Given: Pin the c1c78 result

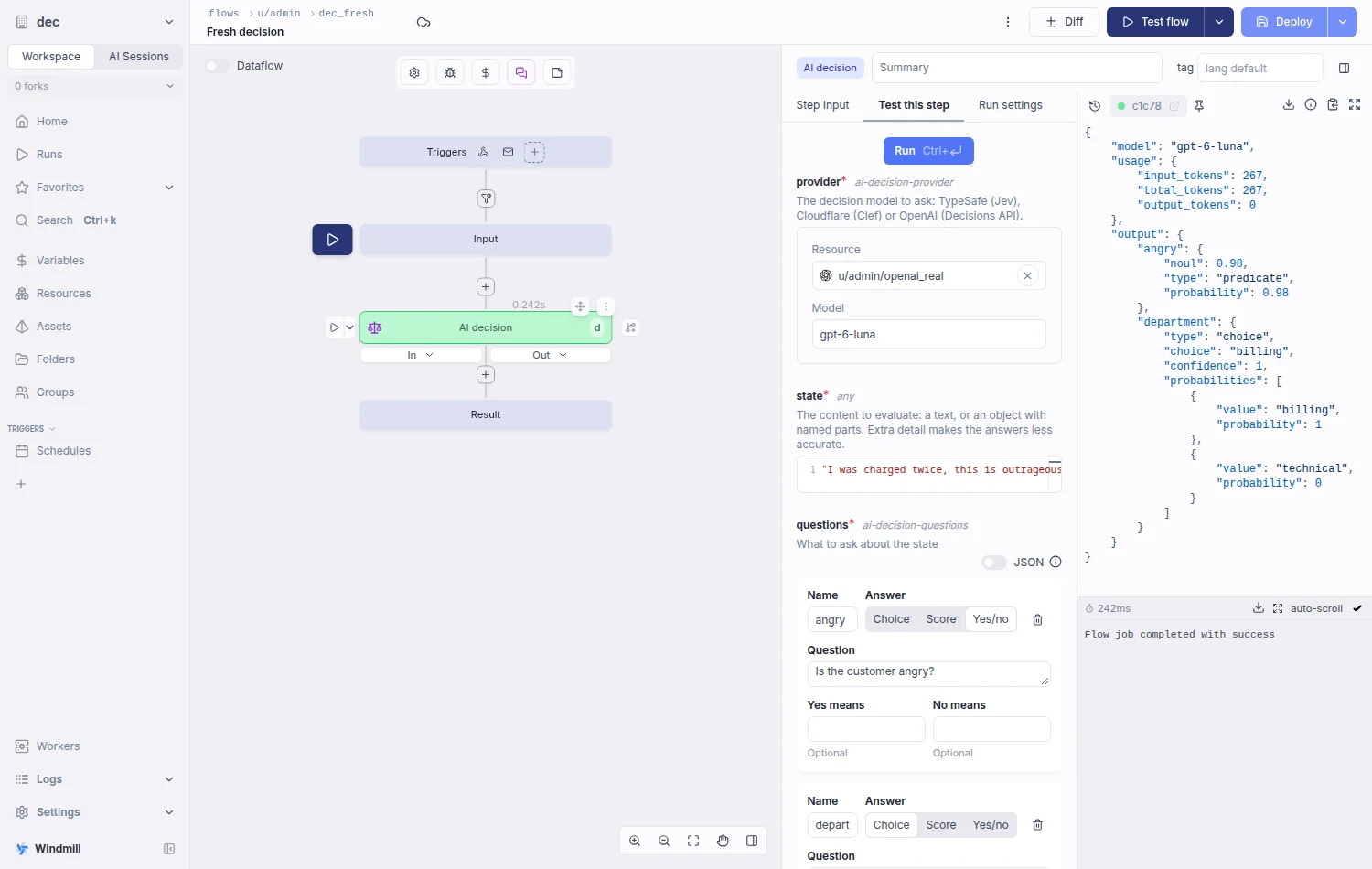Looking at the screenshot, I should (x=1199, y=106).
